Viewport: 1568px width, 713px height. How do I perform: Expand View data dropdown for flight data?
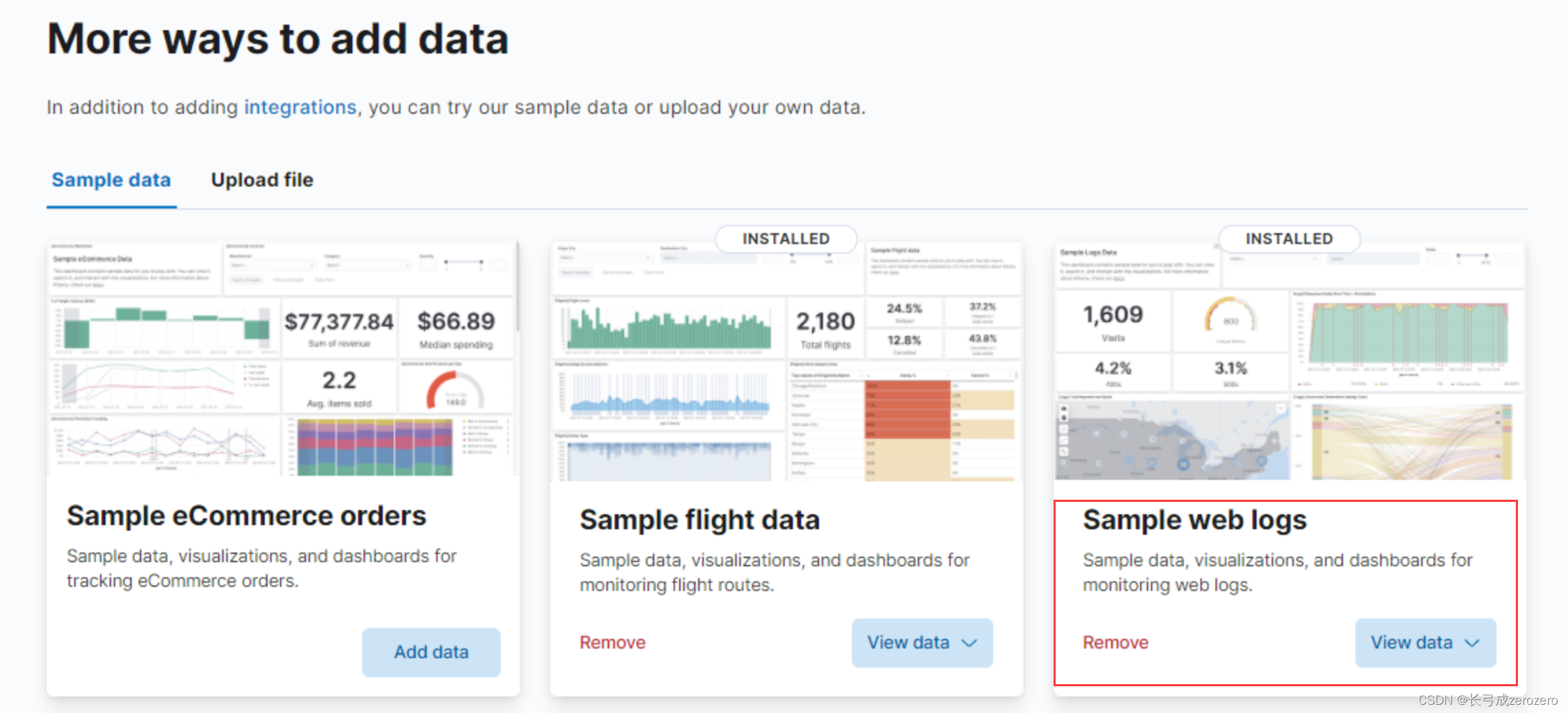[x=922, y=642]
